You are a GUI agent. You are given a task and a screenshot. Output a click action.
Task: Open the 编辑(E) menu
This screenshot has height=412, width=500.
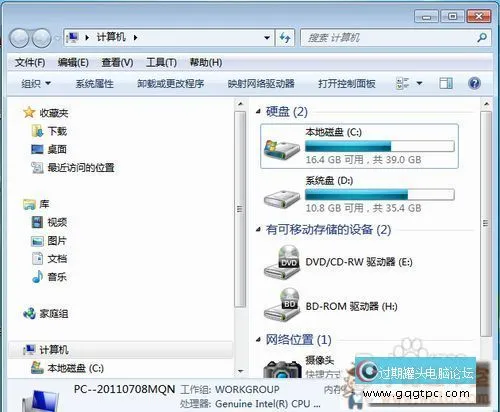coord(73,62)
